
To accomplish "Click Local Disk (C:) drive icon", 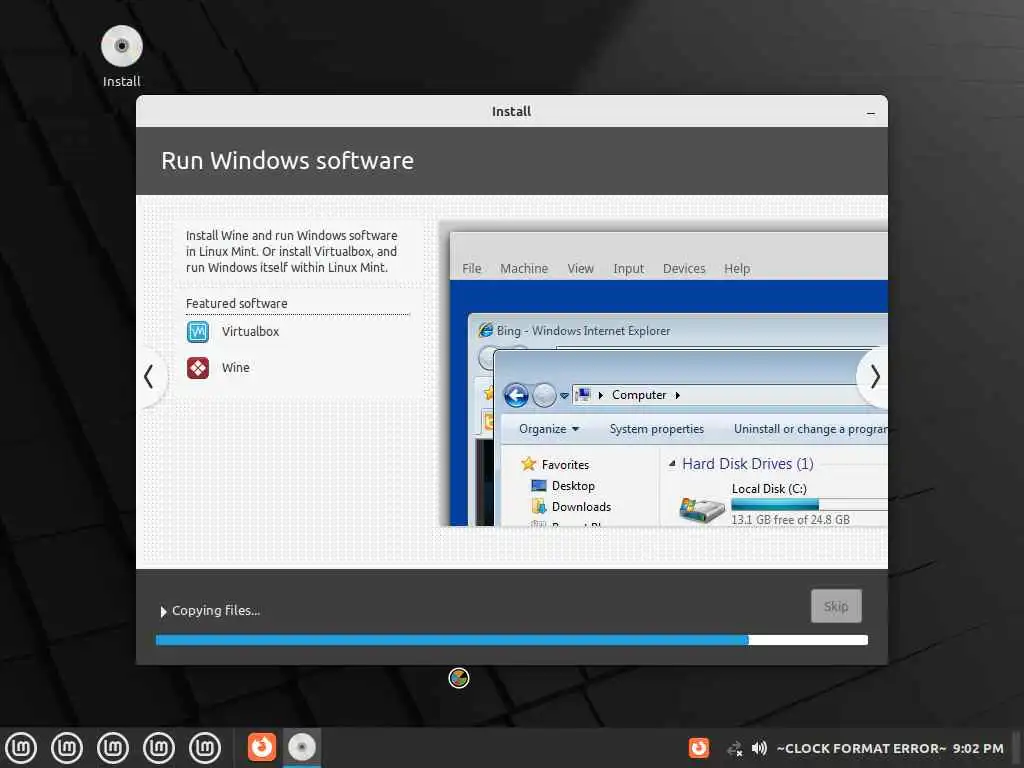I will click(701, 509).
